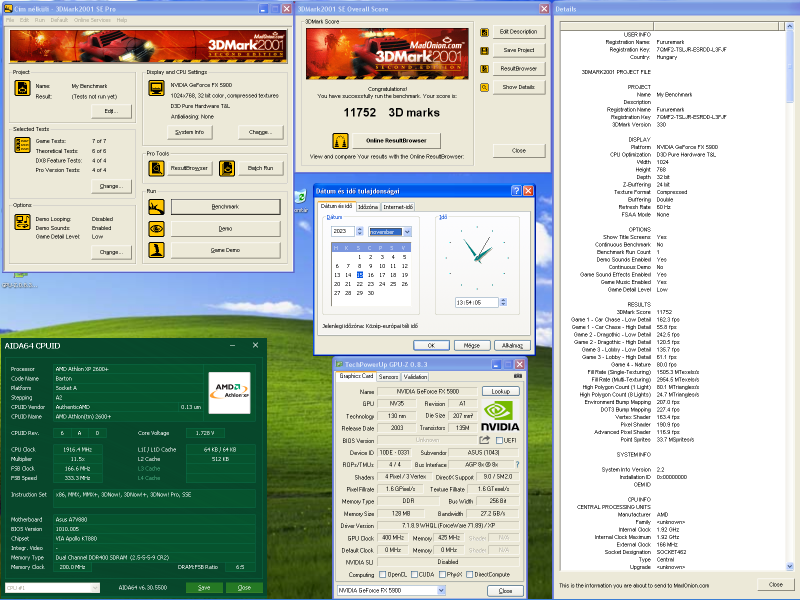The image size is (800, 600).
Task: Open the Run menu in 3DMark2001
Action: pos(40,20)
